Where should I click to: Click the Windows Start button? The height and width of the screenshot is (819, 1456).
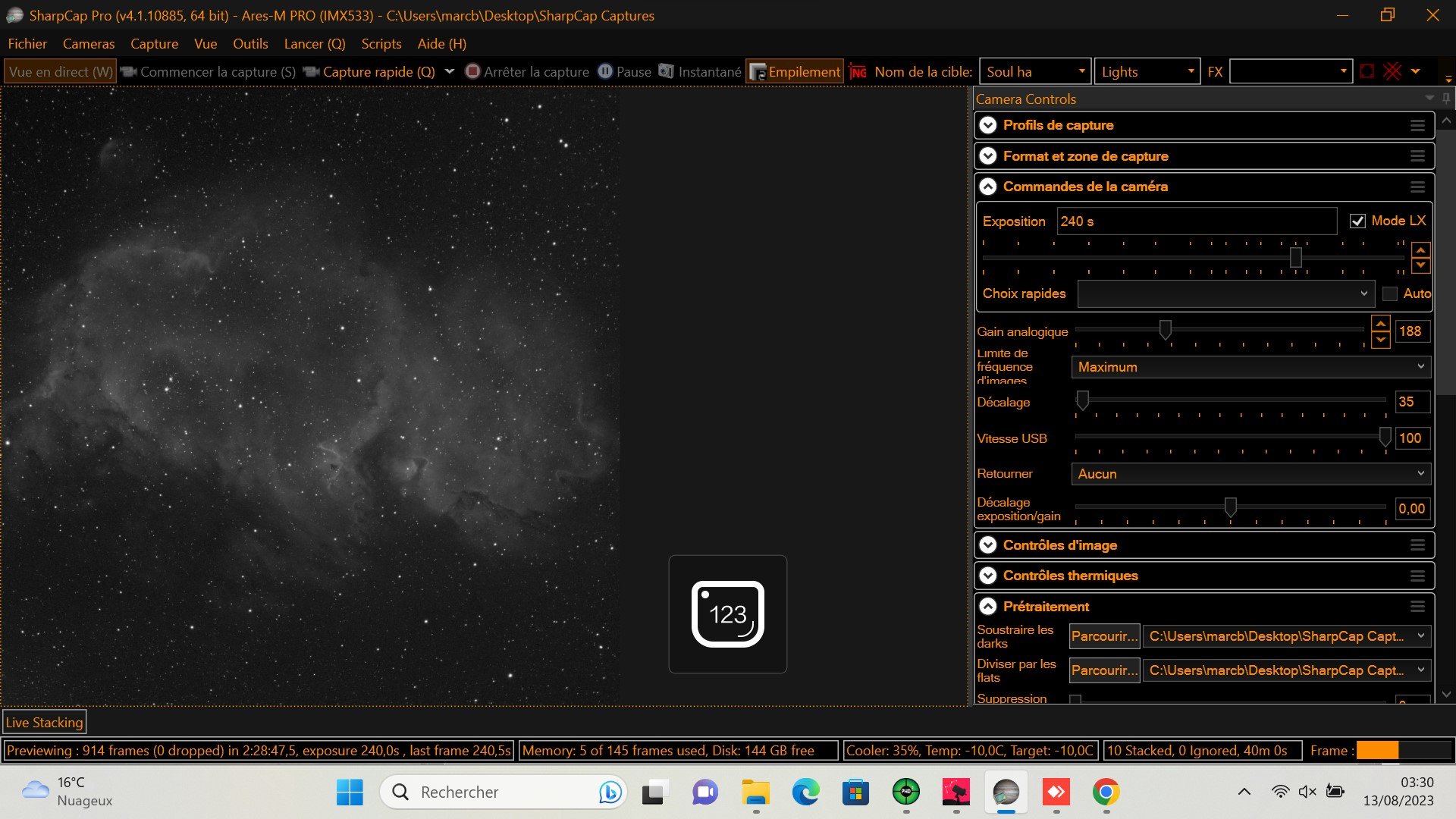click(350, 792)
